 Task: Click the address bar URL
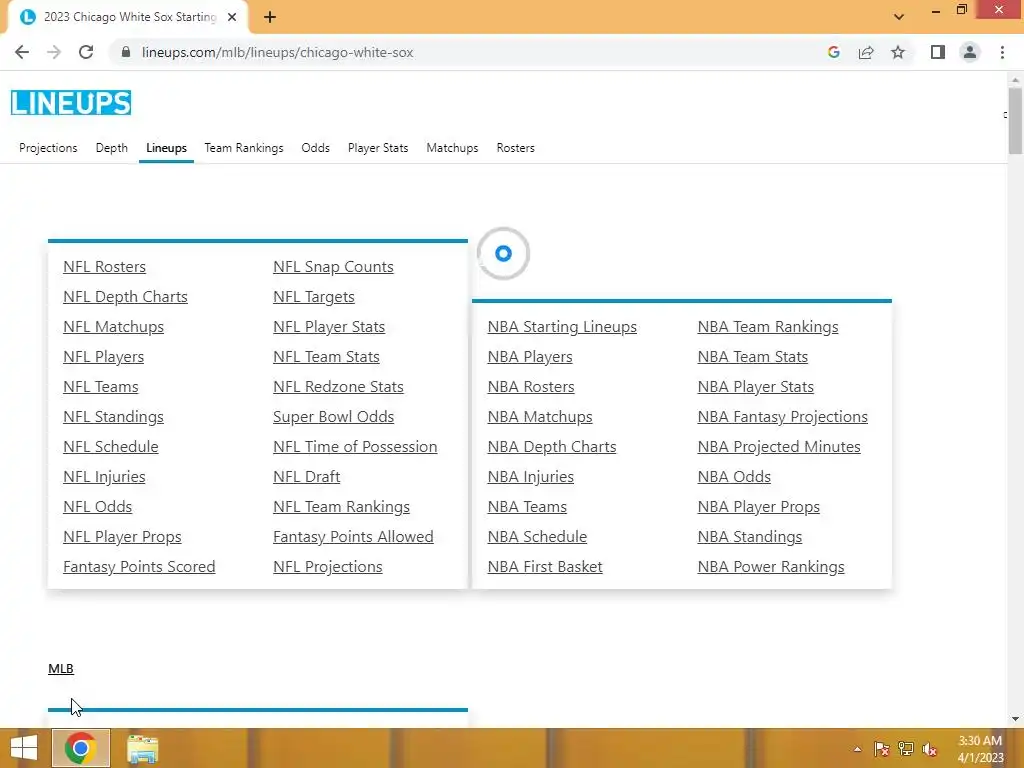click(x=278, y=52)
